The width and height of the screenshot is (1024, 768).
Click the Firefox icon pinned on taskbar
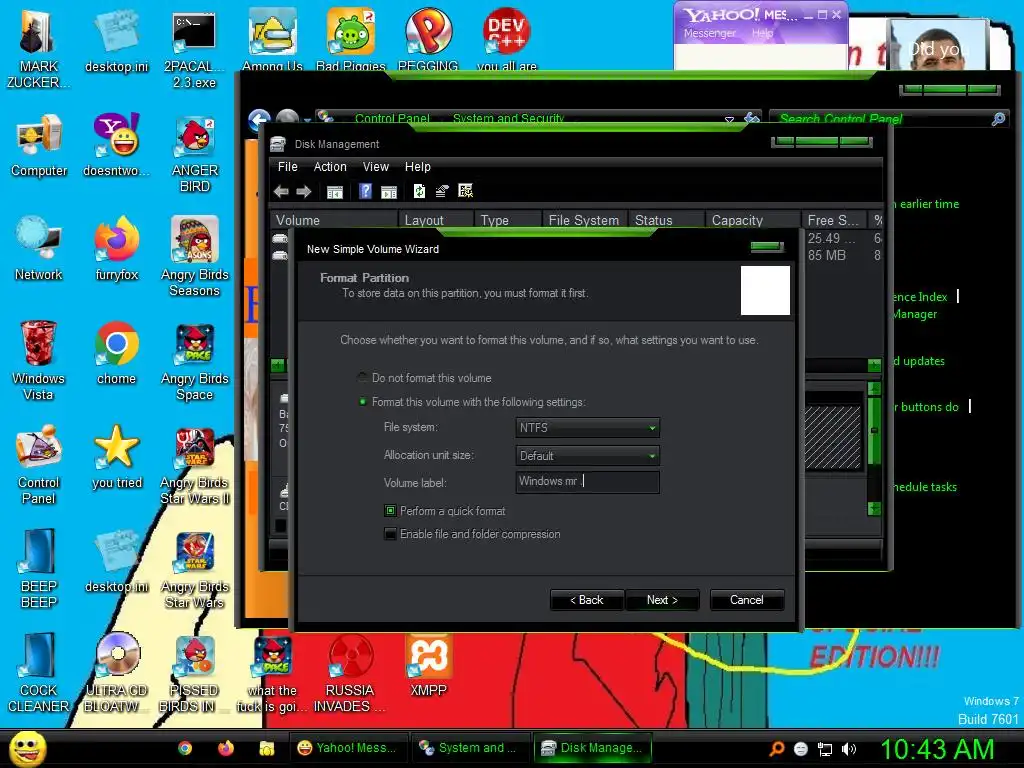(x=225, y=748)
